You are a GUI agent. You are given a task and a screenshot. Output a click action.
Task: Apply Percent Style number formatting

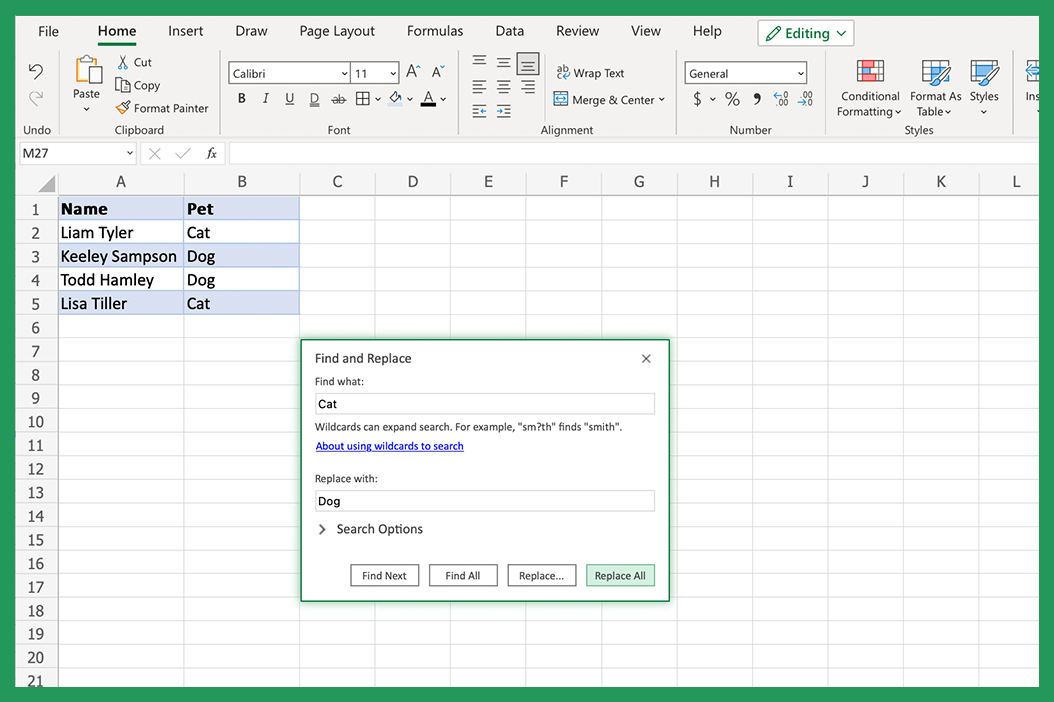pos(732,99)
